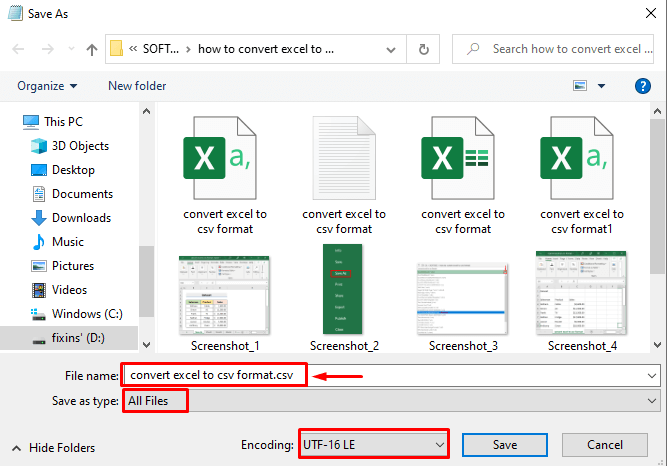Viewport: 667px width, 466px height.
Task: Click the Back navigation arrow
Action: (x=18, y=49)
